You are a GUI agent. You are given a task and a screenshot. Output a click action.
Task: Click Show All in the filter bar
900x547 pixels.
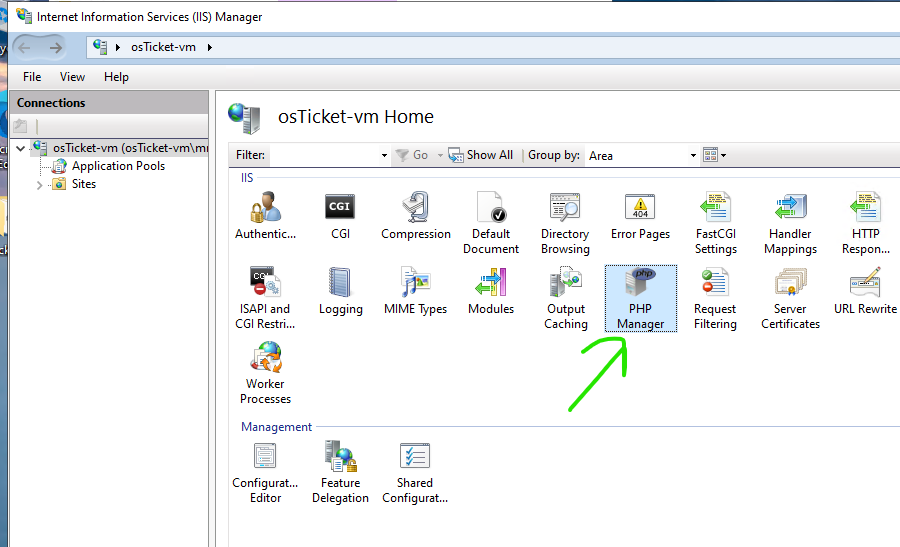coord(481,155)
